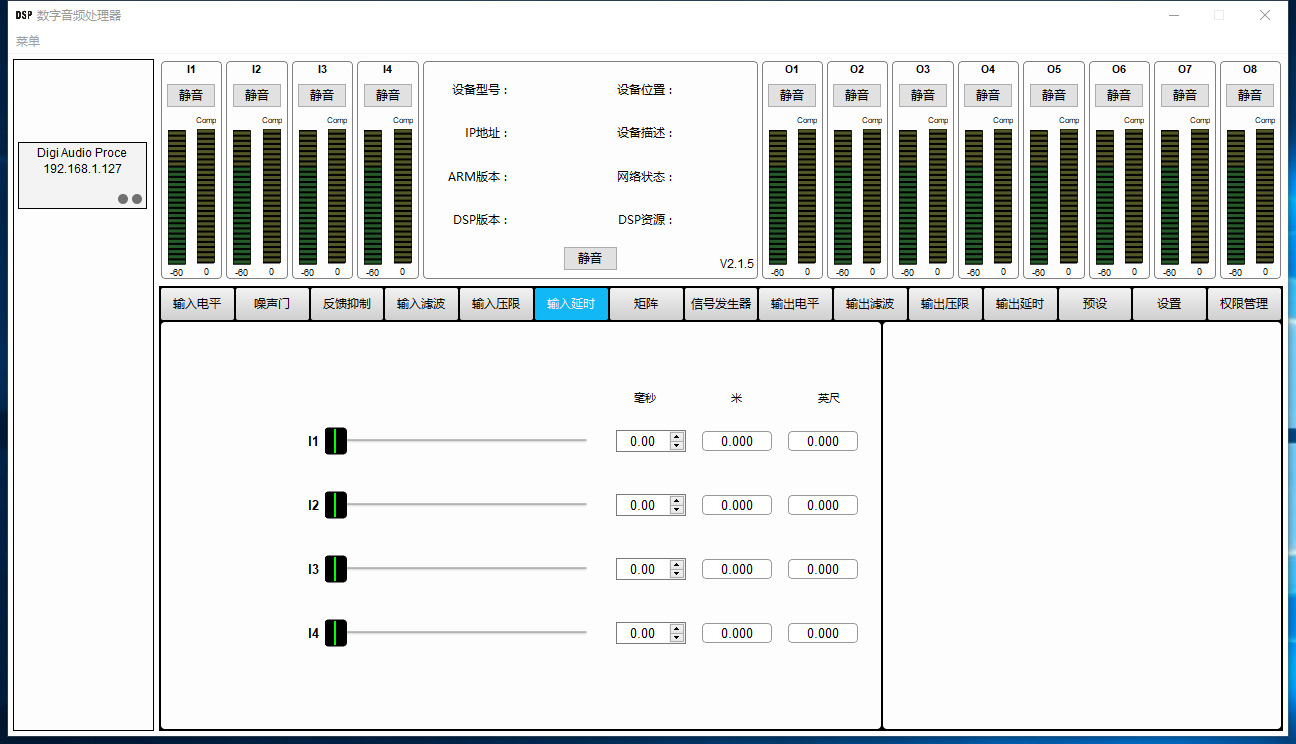Open the 噪声门 tab
The width and height of the screenshot is (1296, 744).
coord(272,304)
